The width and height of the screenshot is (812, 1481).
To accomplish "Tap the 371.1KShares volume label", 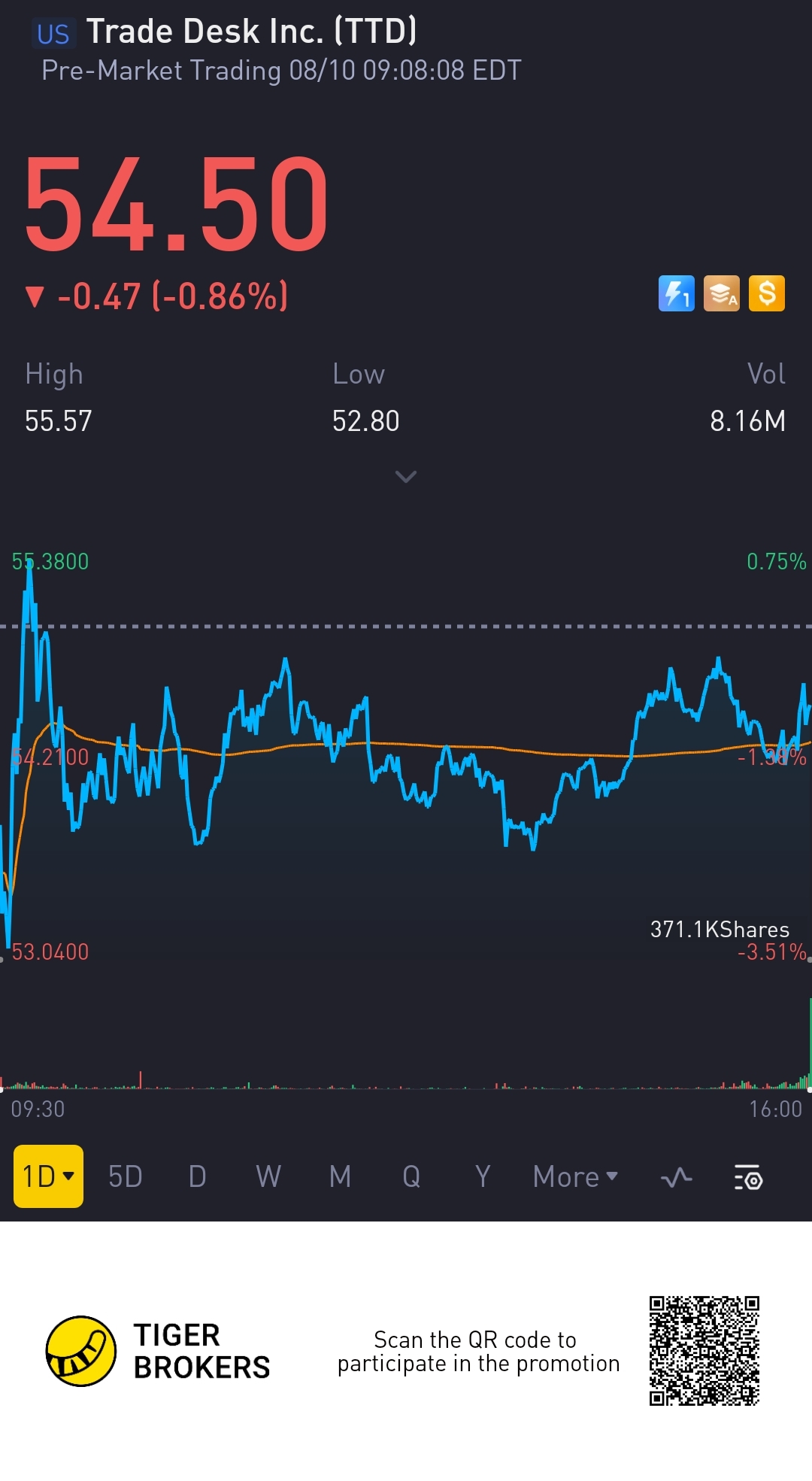I will (x=720, y=930).
